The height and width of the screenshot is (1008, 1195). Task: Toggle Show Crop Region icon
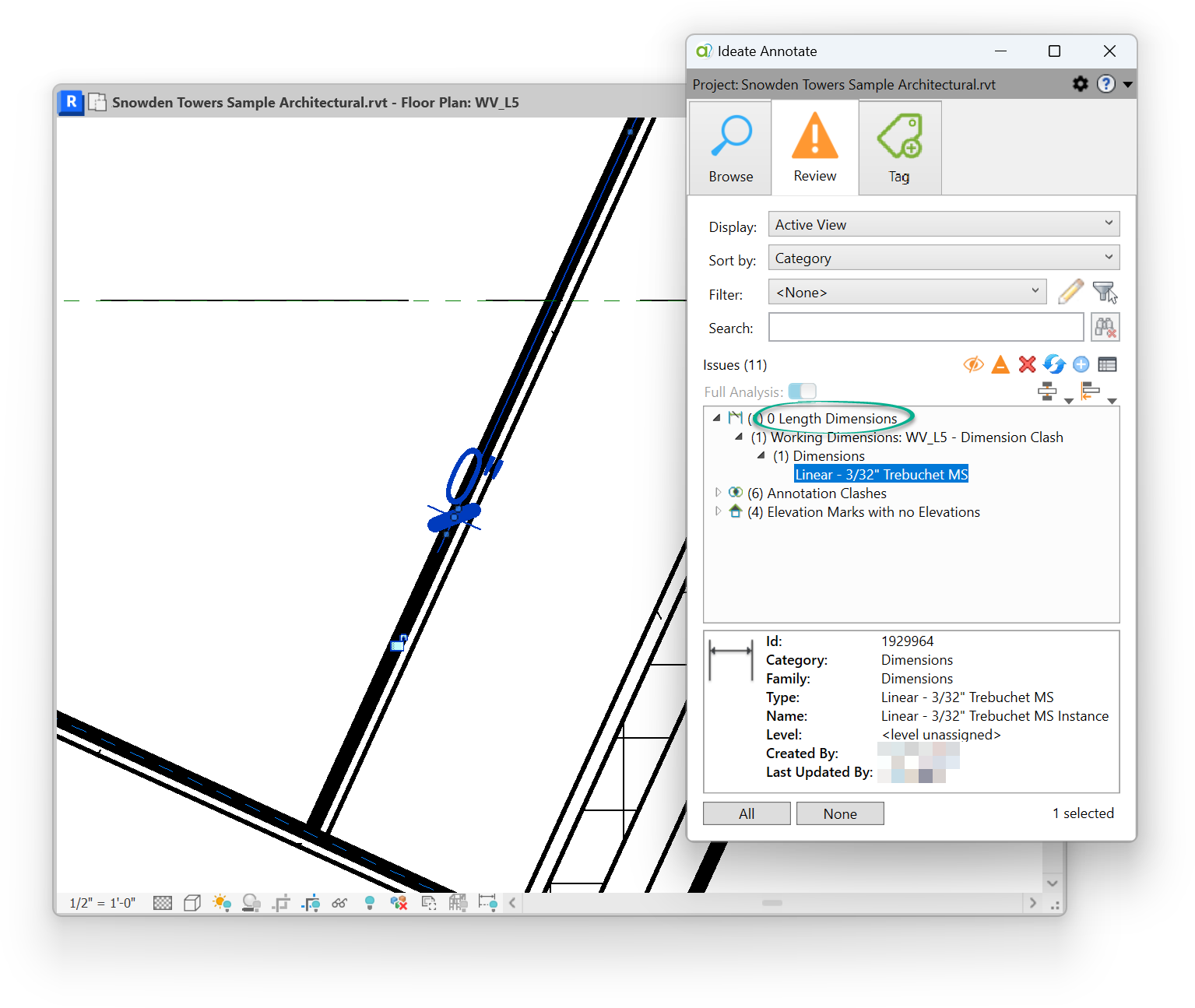pos(311,903)
